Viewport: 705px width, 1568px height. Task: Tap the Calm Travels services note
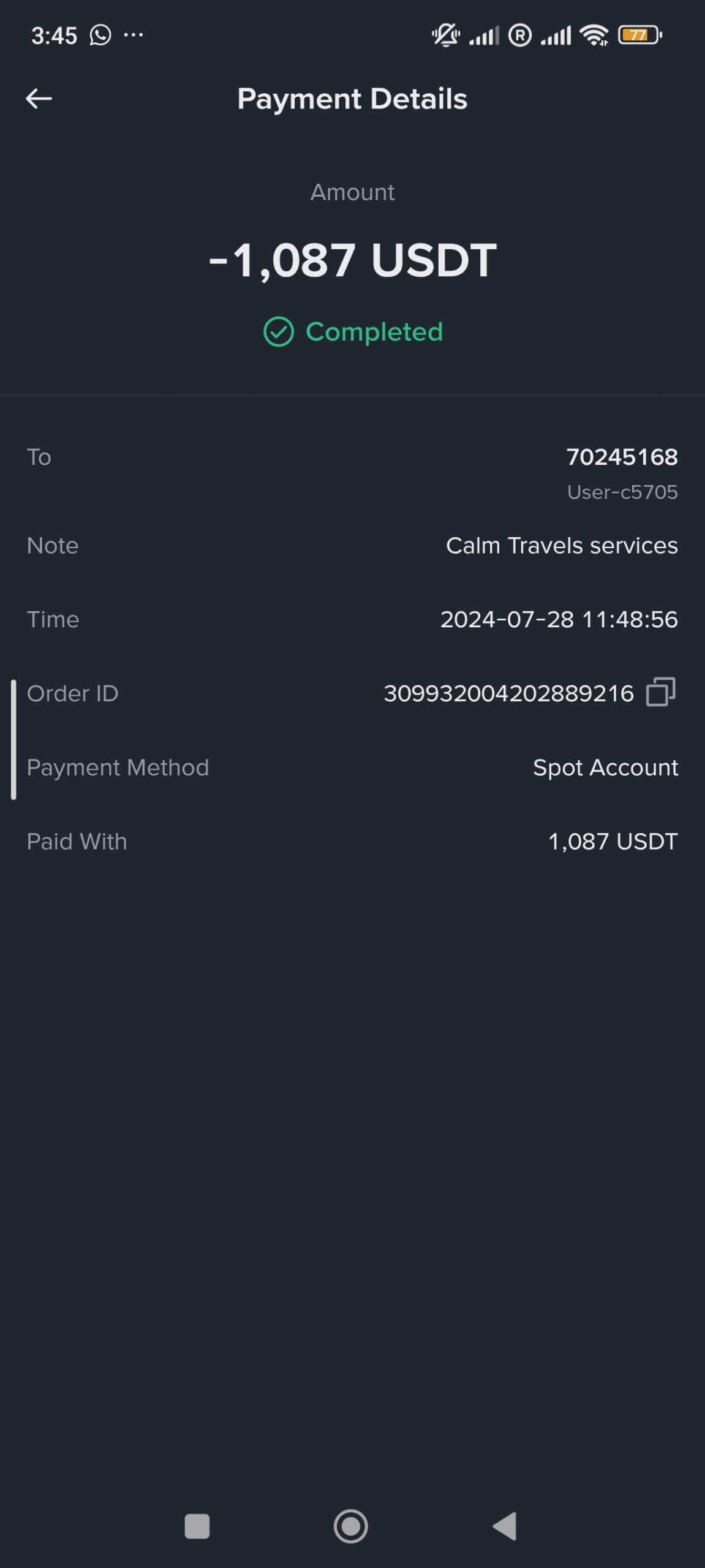(x=562, y=545)
